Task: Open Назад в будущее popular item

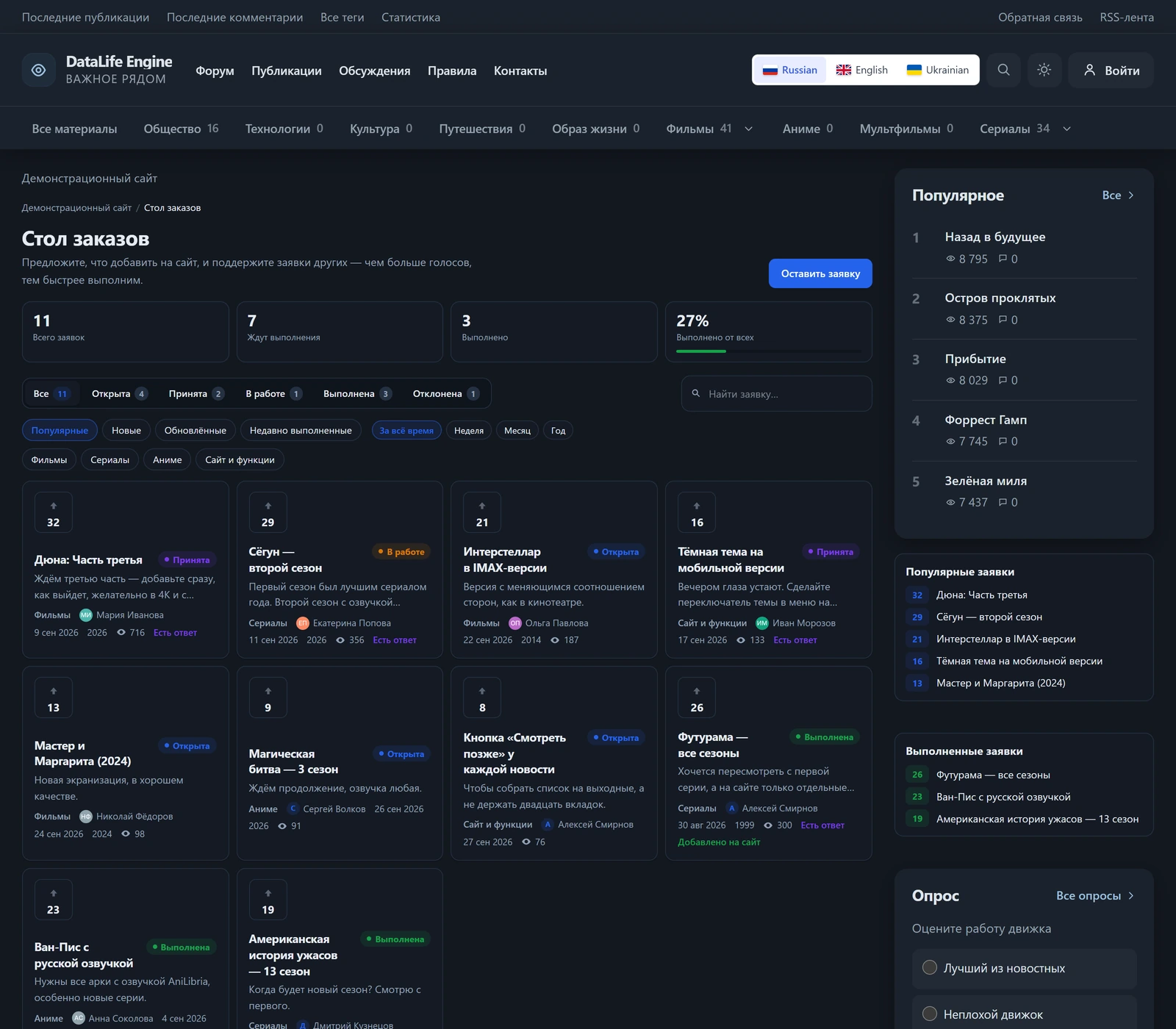Action: (995, 237)
